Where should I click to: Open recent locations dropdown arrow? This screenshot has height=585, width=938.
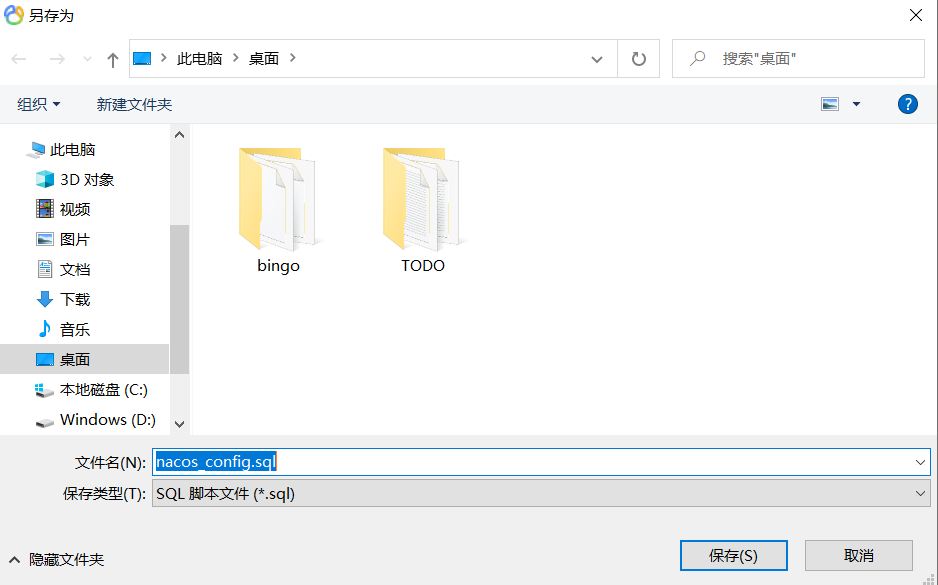tap(87, 59)
